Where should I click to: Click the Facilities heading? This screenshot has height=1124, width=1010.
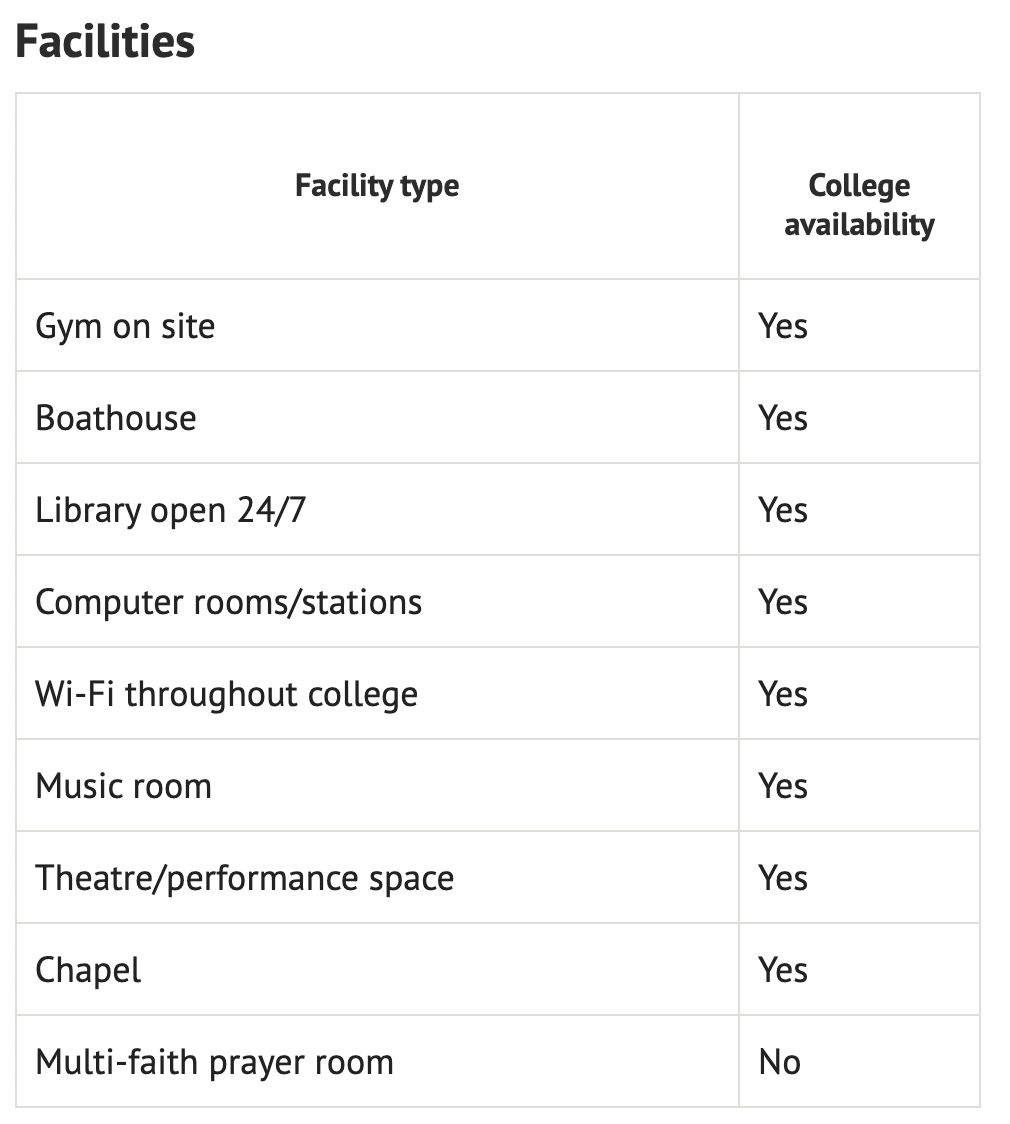(105, 42)
